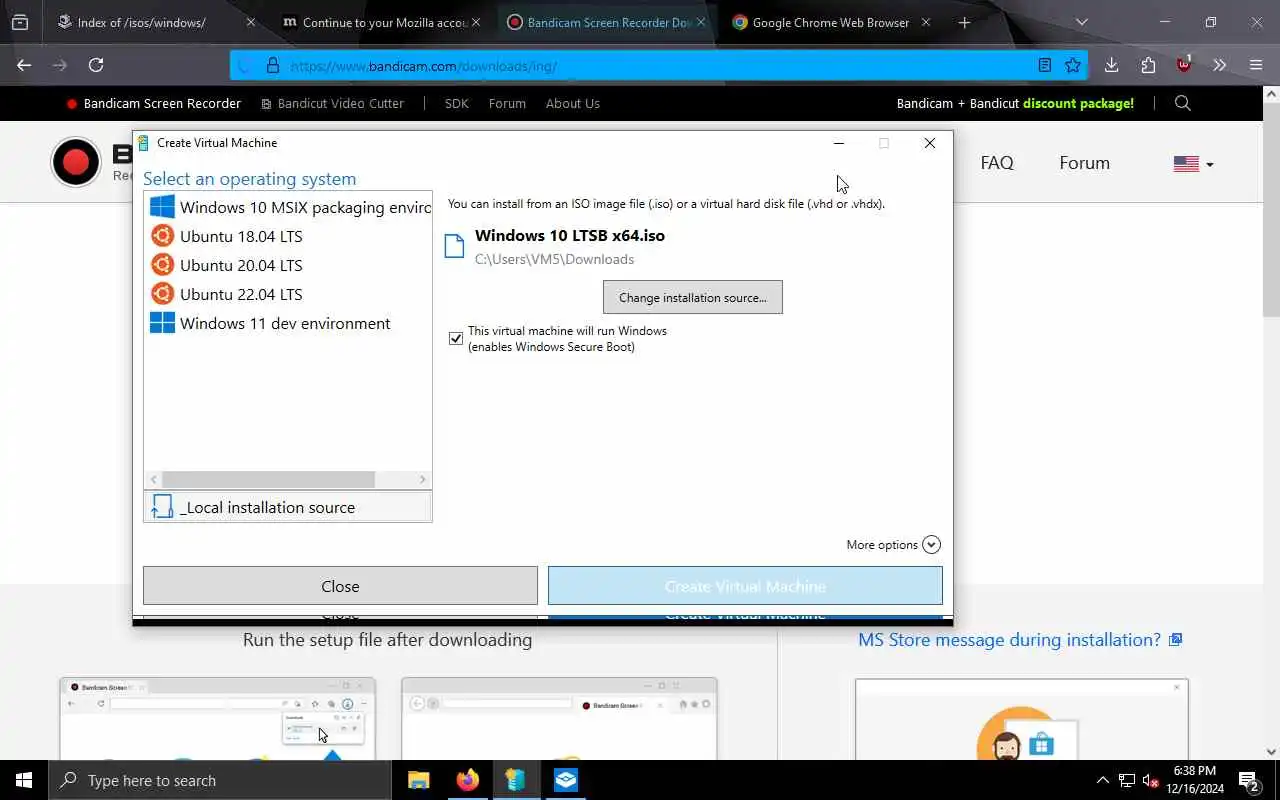This screenshot has width=1280, height=800.
Task: Open the Firefox downloads panel
Action: 1111,65
